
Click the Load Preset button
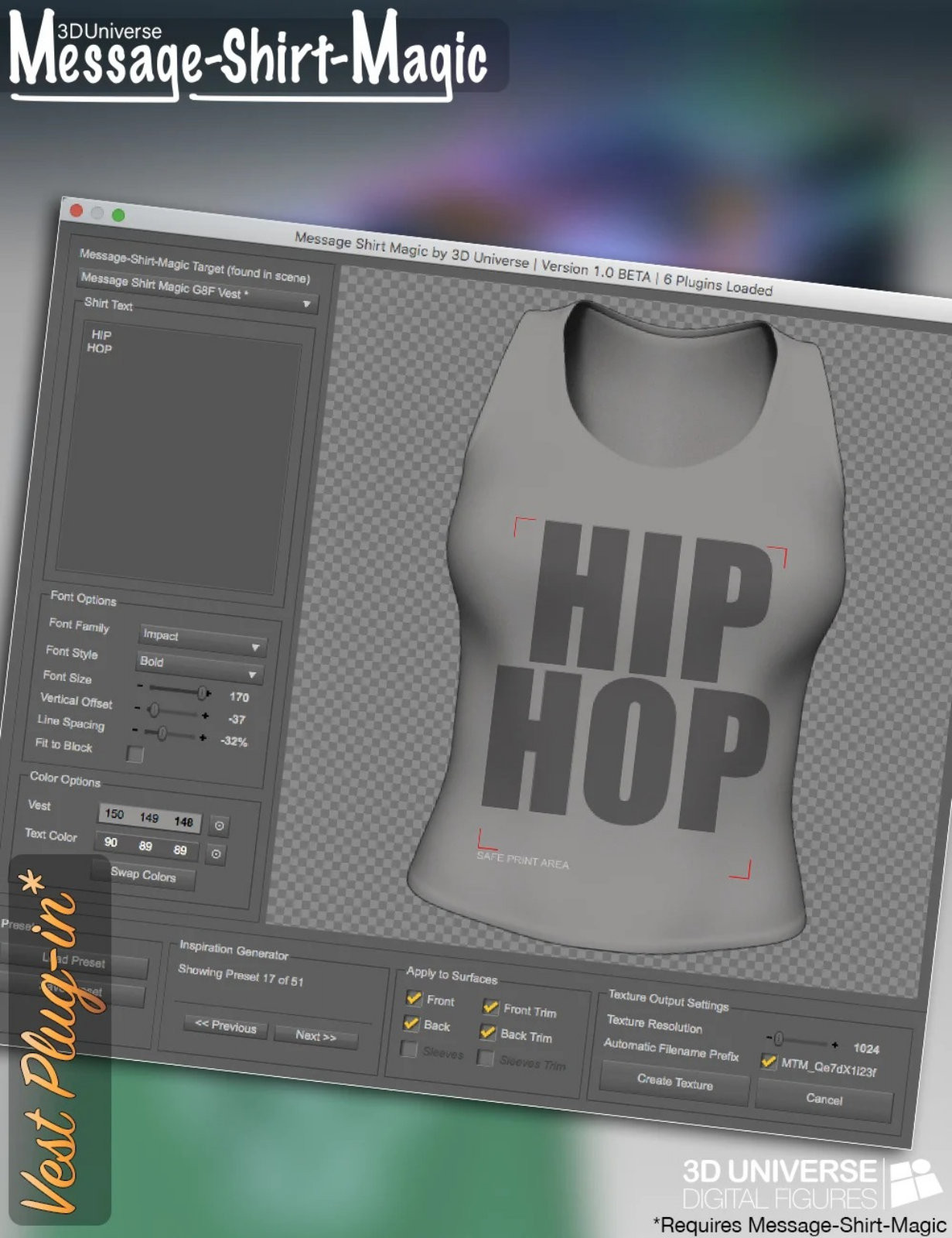[74, 960]
